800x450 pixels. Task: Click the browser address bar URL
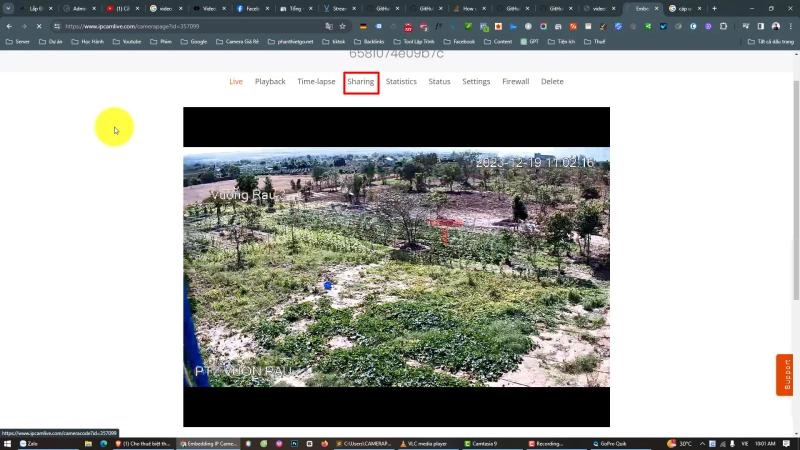(133, 26)
